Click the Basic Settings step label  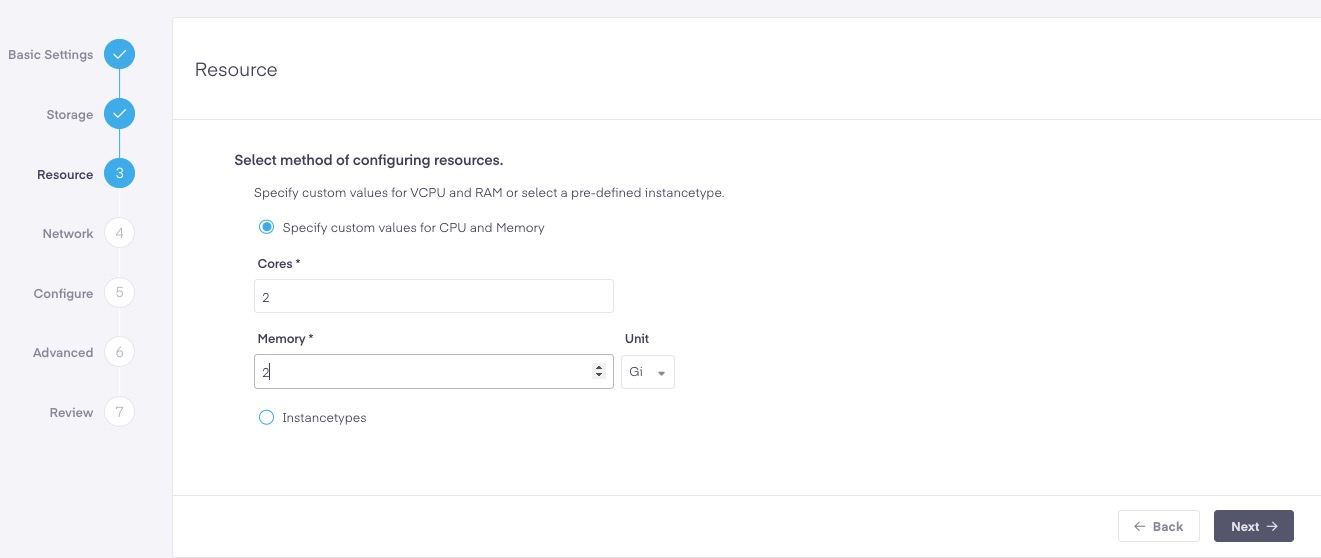[x=51, y=55]
